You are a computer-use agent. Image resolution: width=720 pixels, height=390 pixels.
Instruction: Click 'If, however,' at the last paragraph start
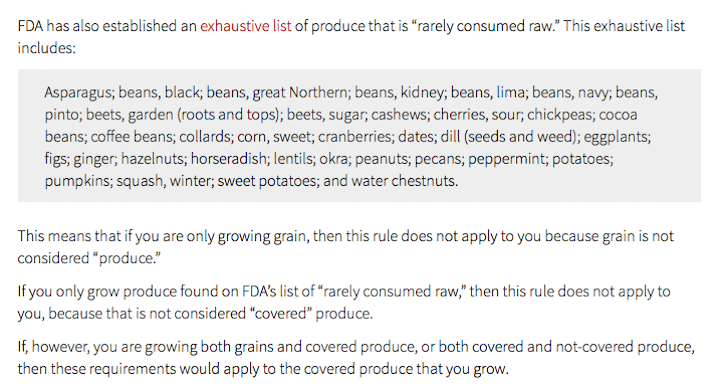pos(53,347)
